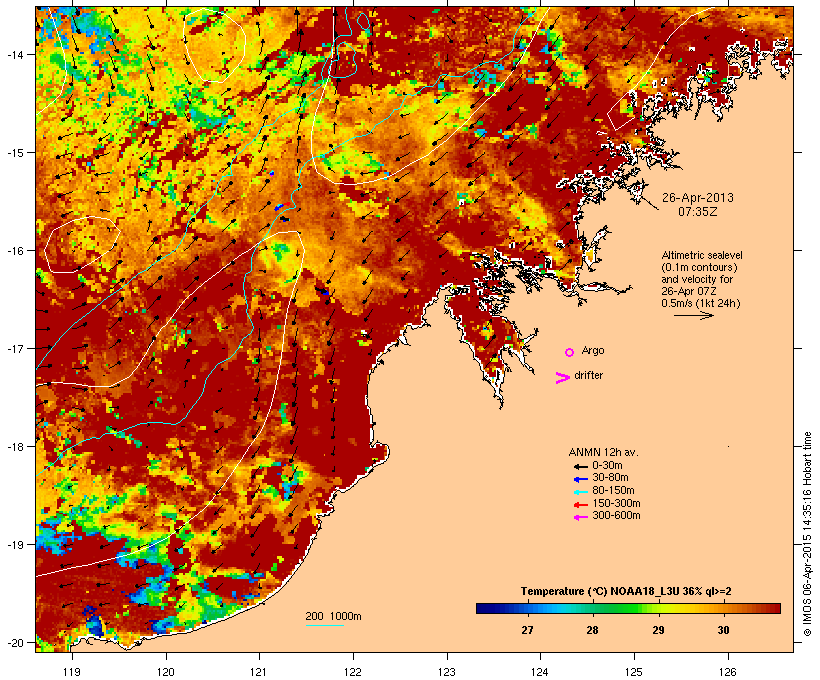Viewport: 820px width, 680px height.
Task: Click the colorbar value 29
Action: pyautogui.click(x=658, y=630)
